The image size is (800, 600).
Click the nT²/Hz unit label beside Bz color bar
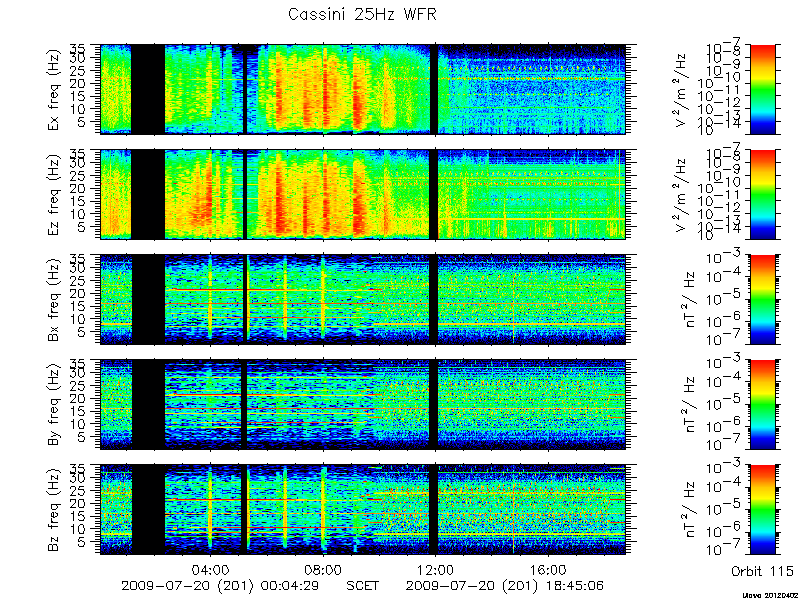tap(691, 509)
